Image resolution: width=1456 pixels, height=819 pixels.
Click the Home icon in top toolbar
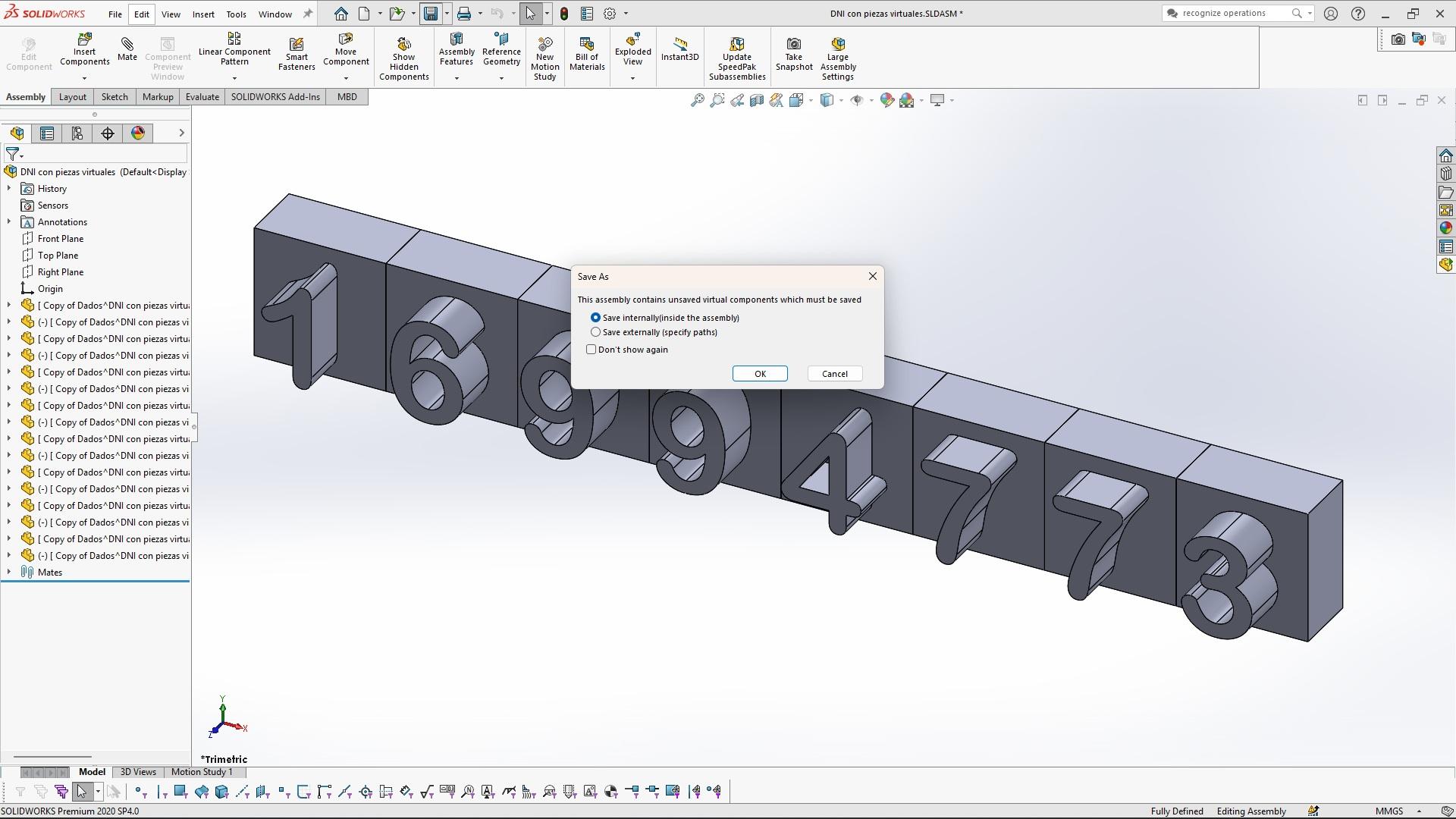341,14
